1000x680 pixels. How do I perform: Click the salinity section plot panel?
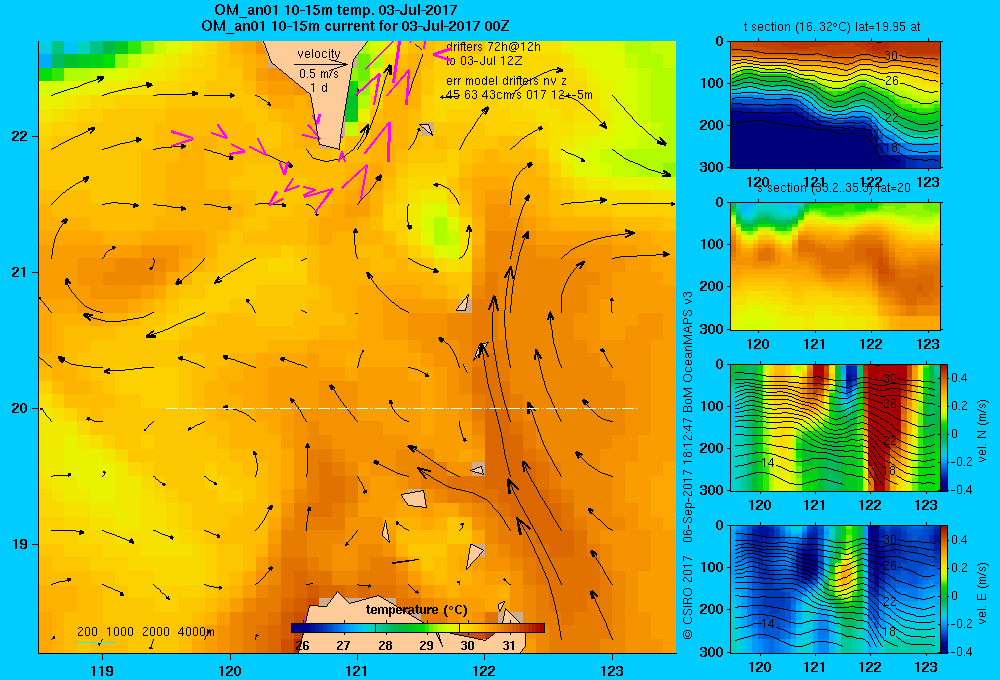[835, 266]
